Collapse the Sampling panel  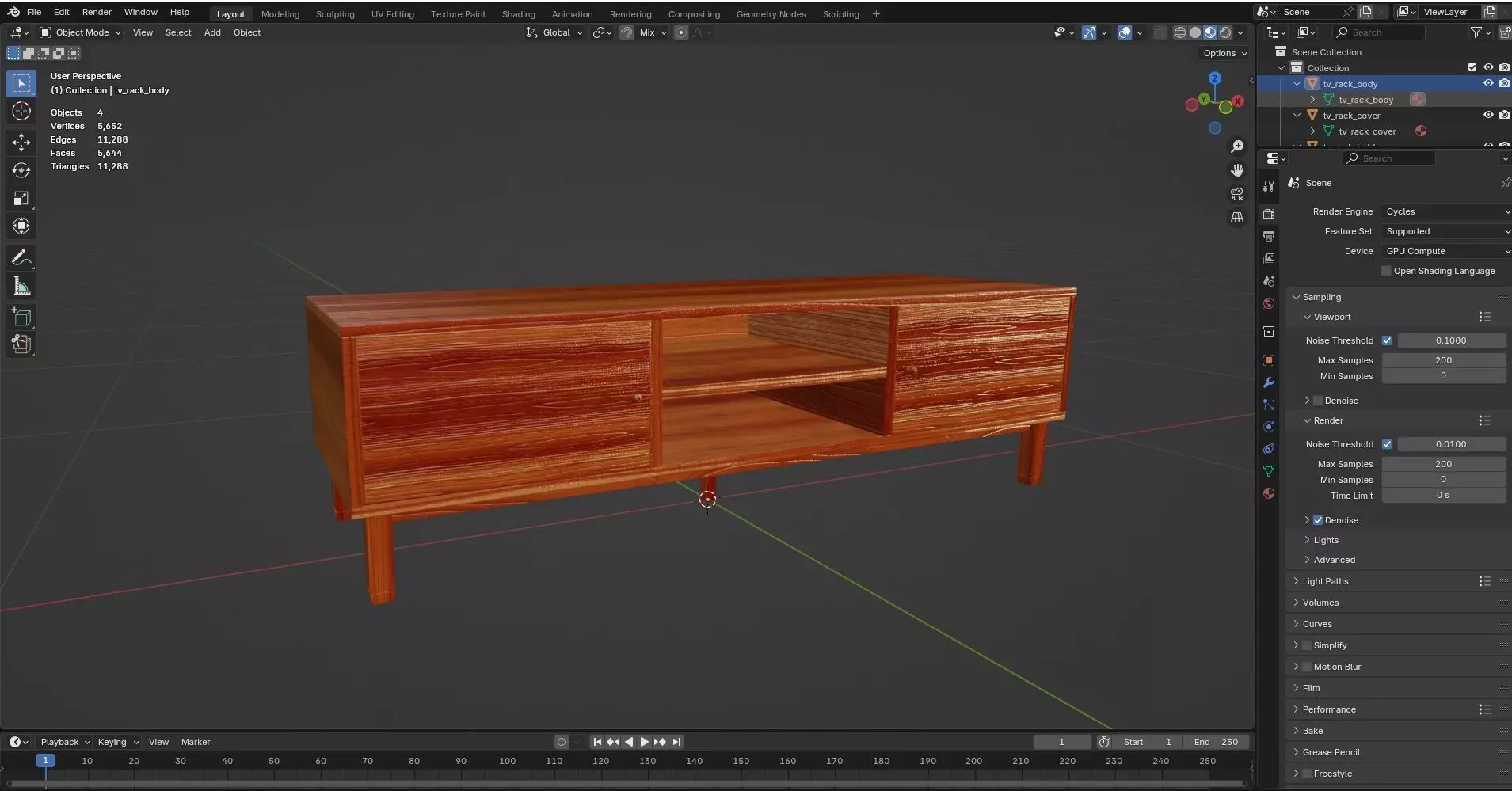(1321, 297)
